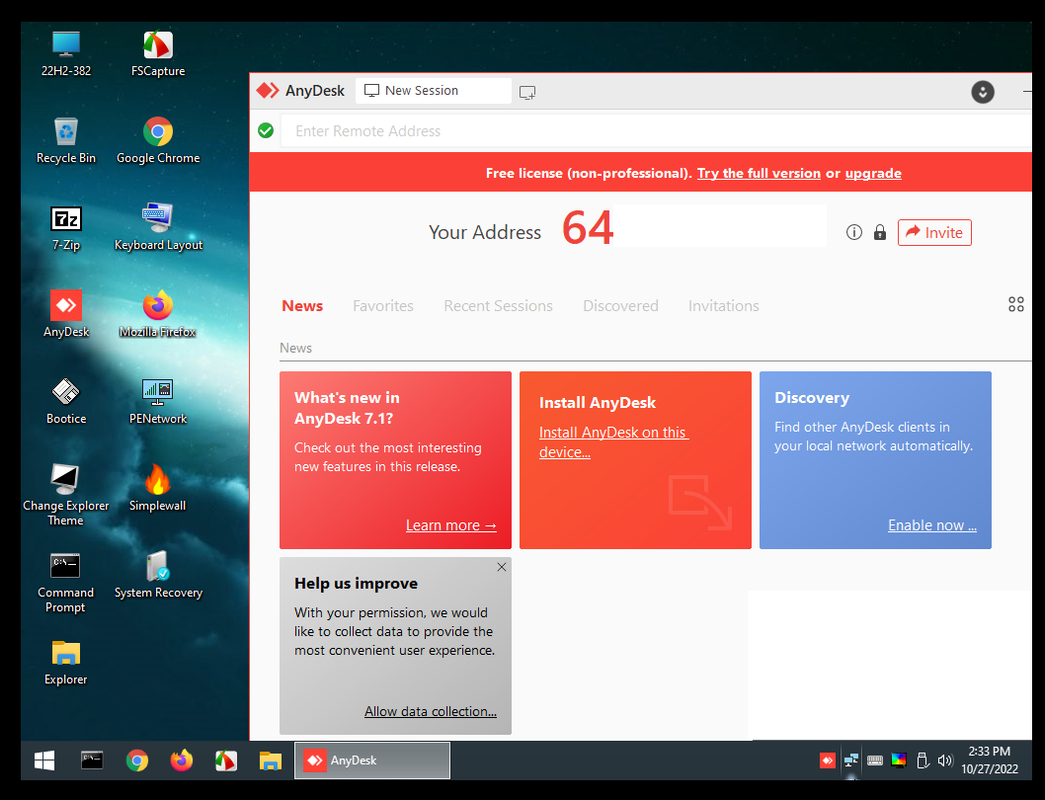The image size is (1045, 800).
Task: Click Allow data collection link
Action: (430, 711)
